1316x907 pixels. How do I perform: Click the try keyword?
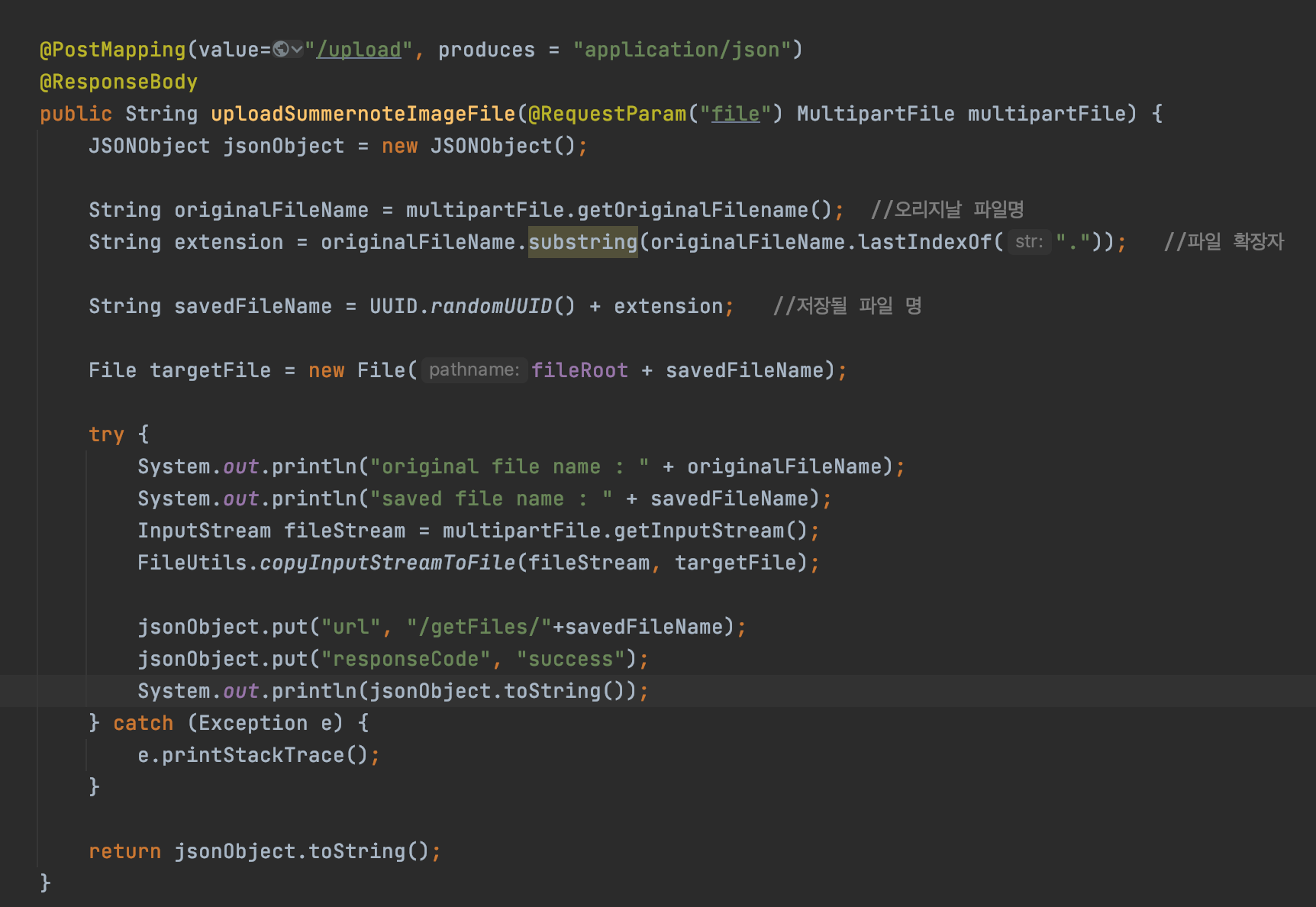point(106,434)
